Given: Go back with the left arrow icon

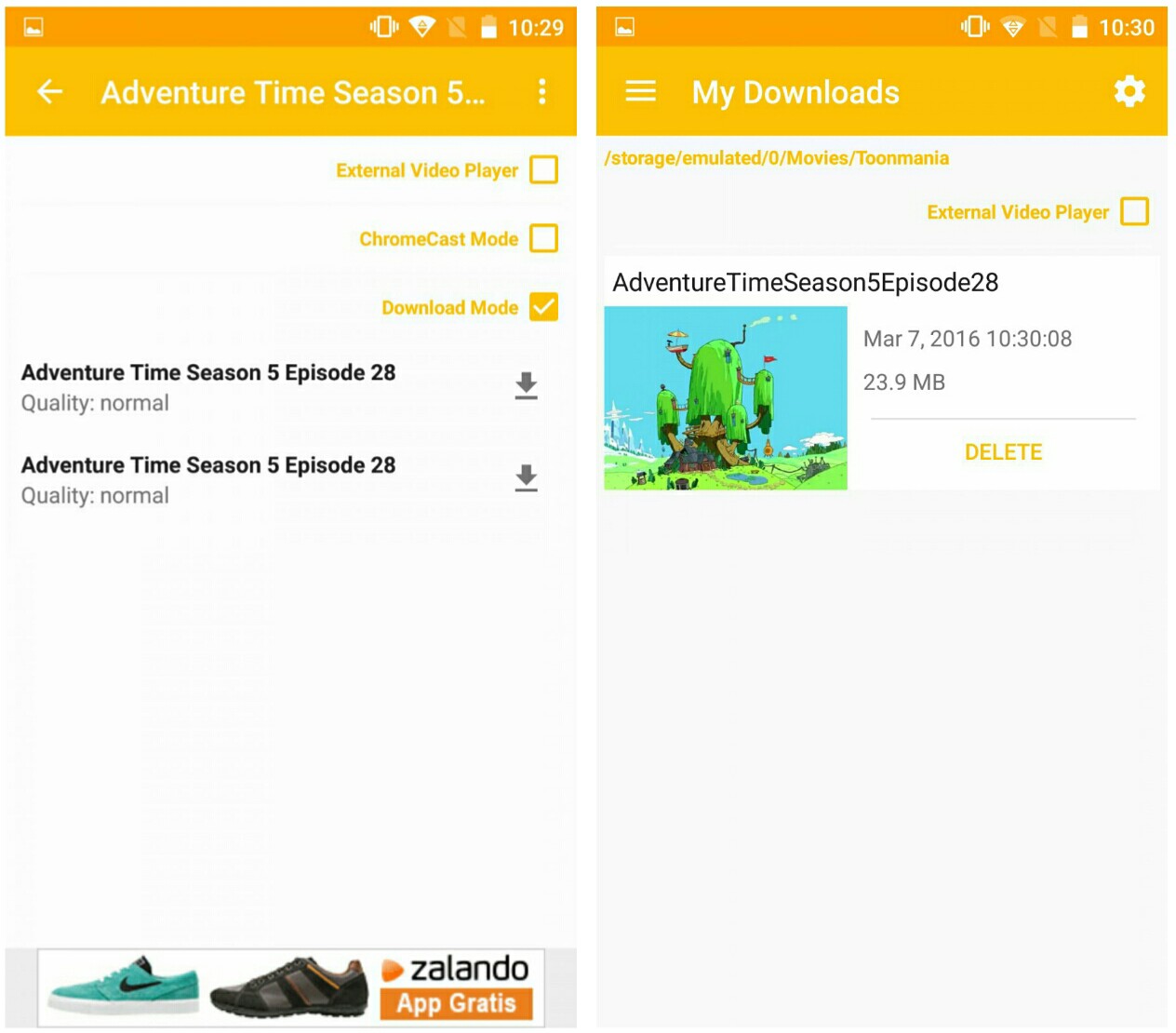Looking at the screenshot, I should click(50, 91).
